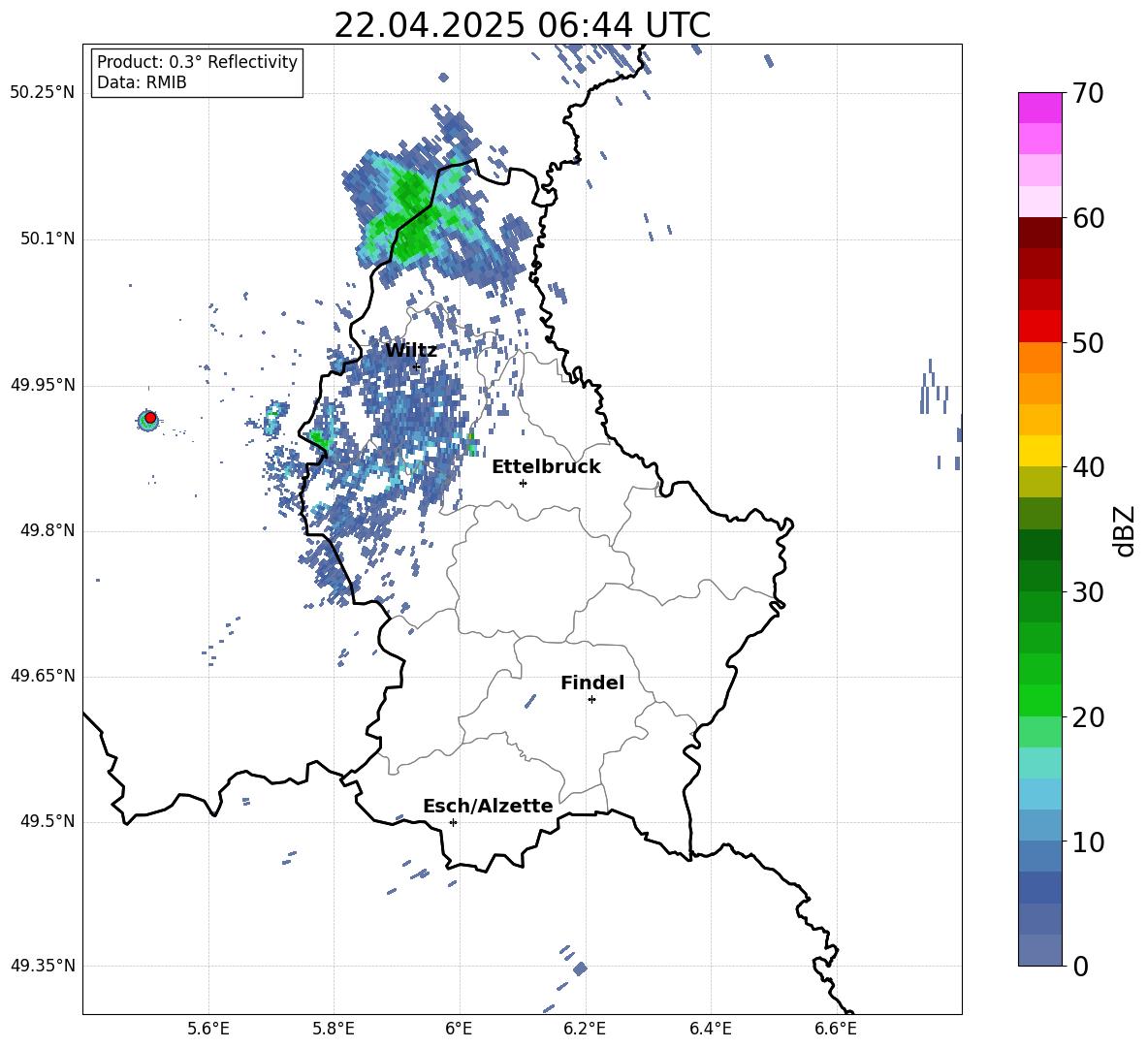Click the Ettelbruck station cross marker
The height and width of the screenshot is (1048, 1148).
[x=523, y=483]
